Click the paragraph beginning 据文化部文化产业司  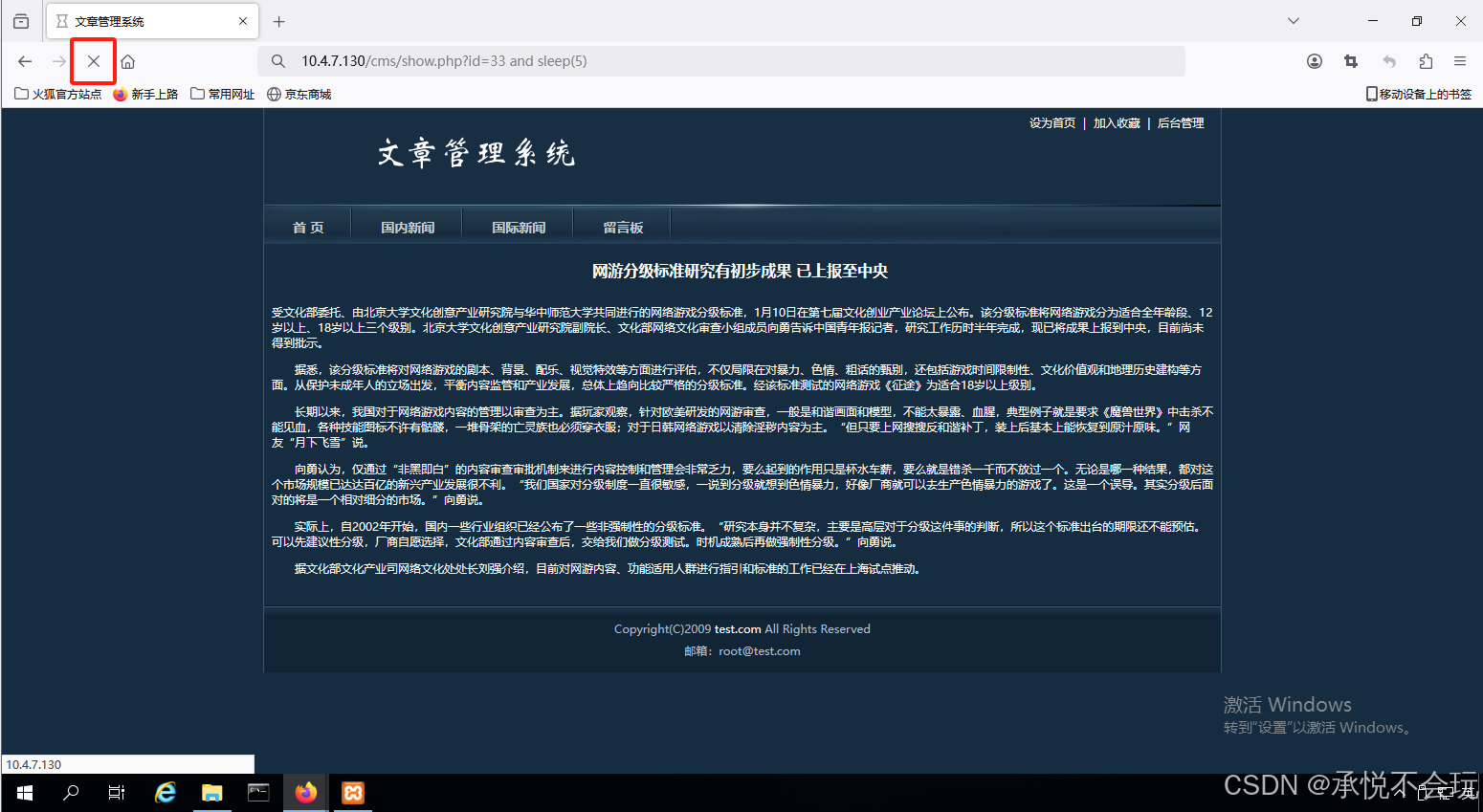pos(608,569)
